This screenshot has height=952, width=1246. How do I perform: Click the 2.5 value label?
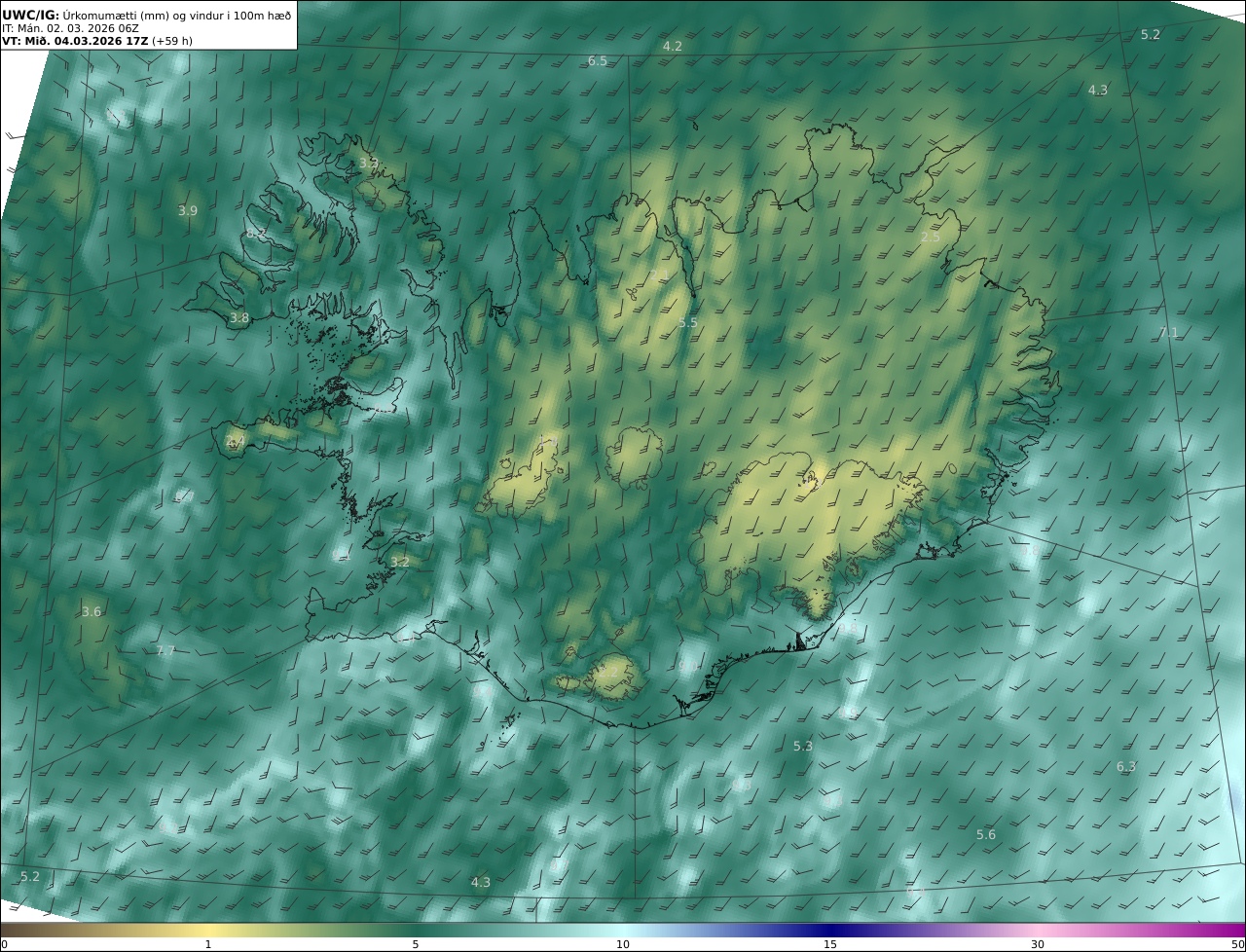pos(931,238)
